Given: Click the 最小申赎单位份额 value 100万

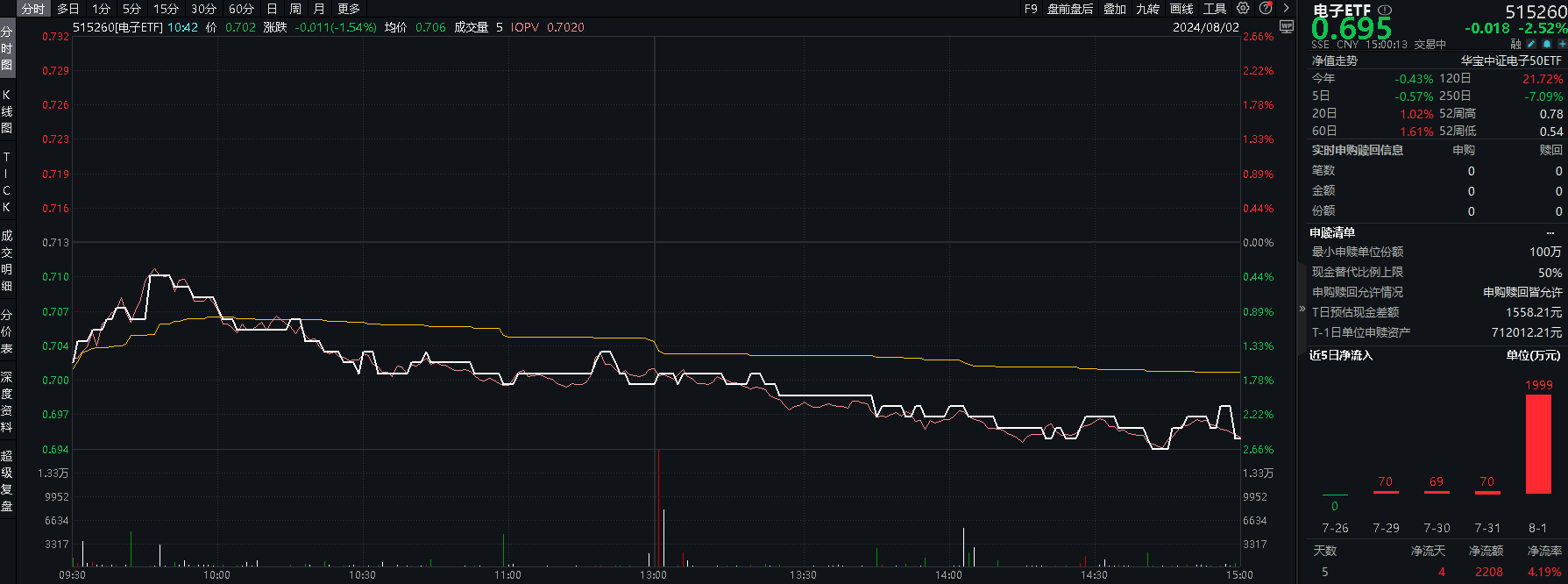Looking at the screenshot, I should click(x=1546, y=252).
